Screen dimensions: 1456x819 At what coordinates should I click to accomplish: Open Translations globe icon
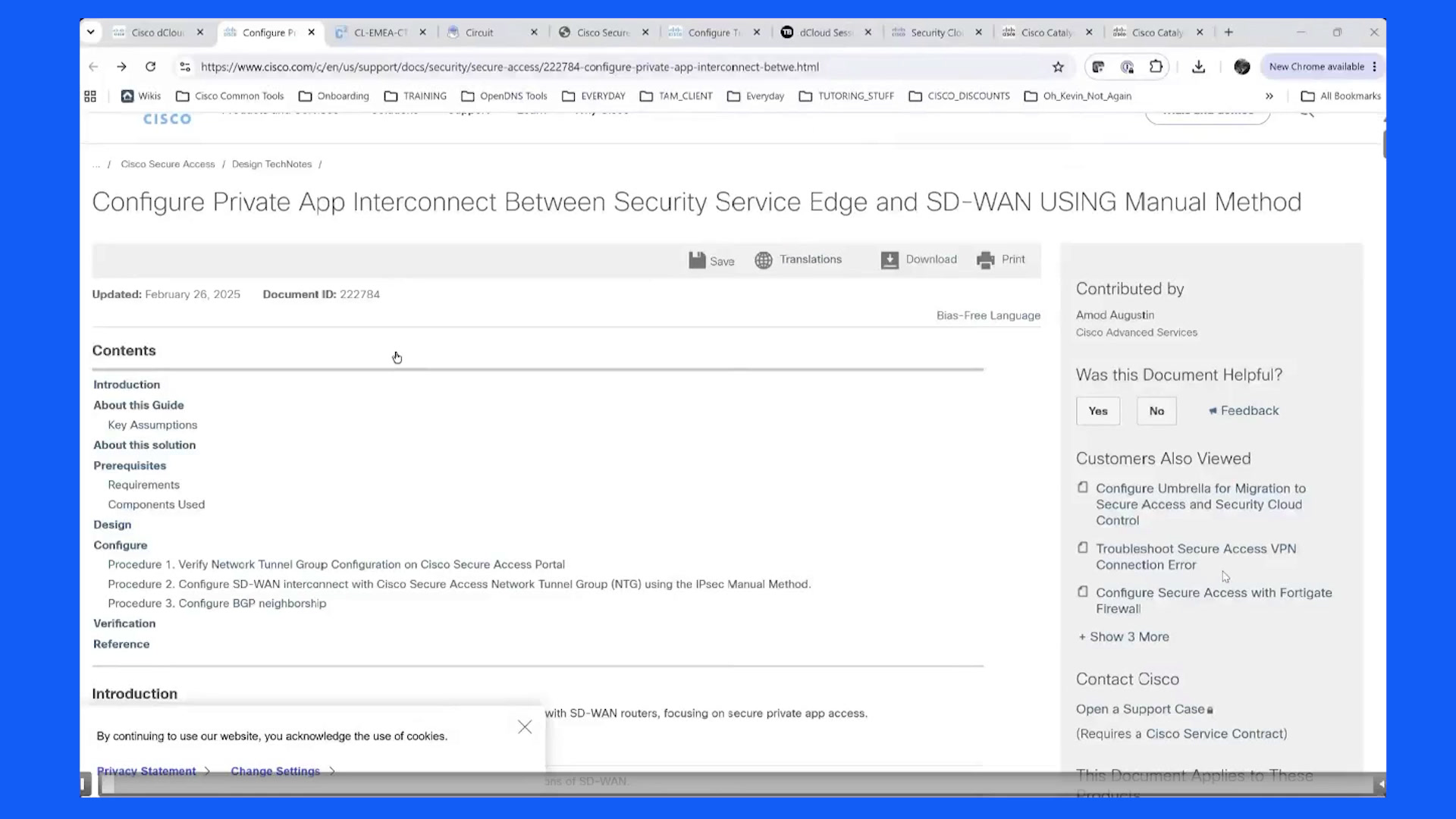[764, 260]
